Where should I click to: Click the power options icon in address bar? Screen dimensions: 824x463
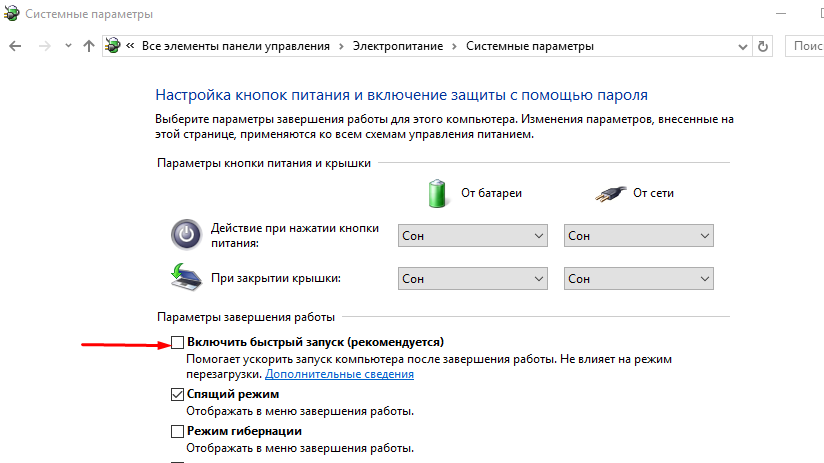(x=112, y=46)
